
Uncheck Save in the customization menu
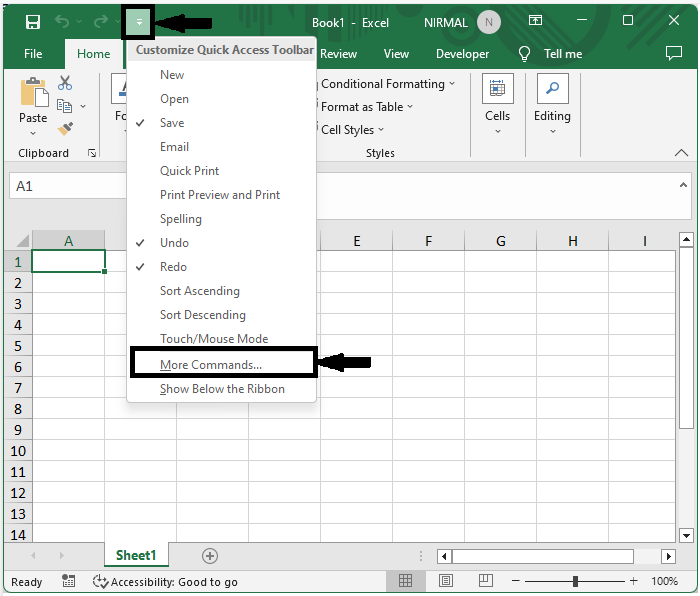tap(221, 123)
